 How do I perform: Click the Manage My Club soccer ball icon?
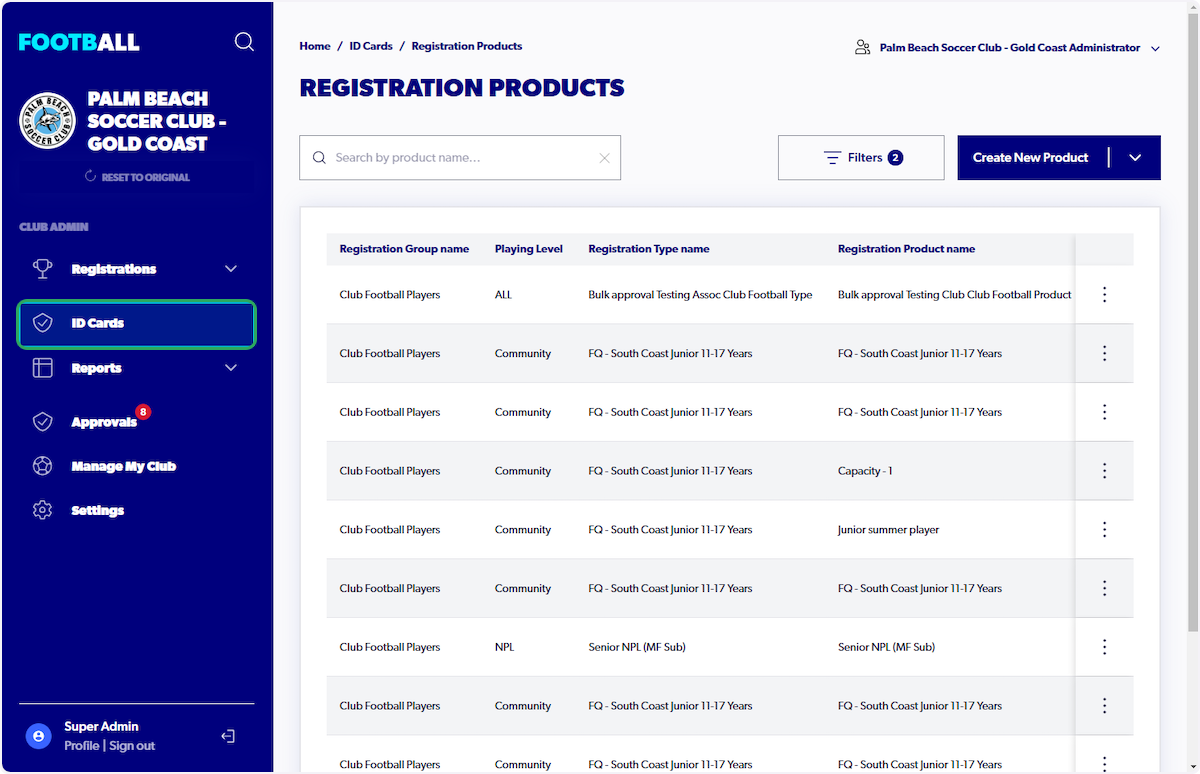tap(42, 466)
